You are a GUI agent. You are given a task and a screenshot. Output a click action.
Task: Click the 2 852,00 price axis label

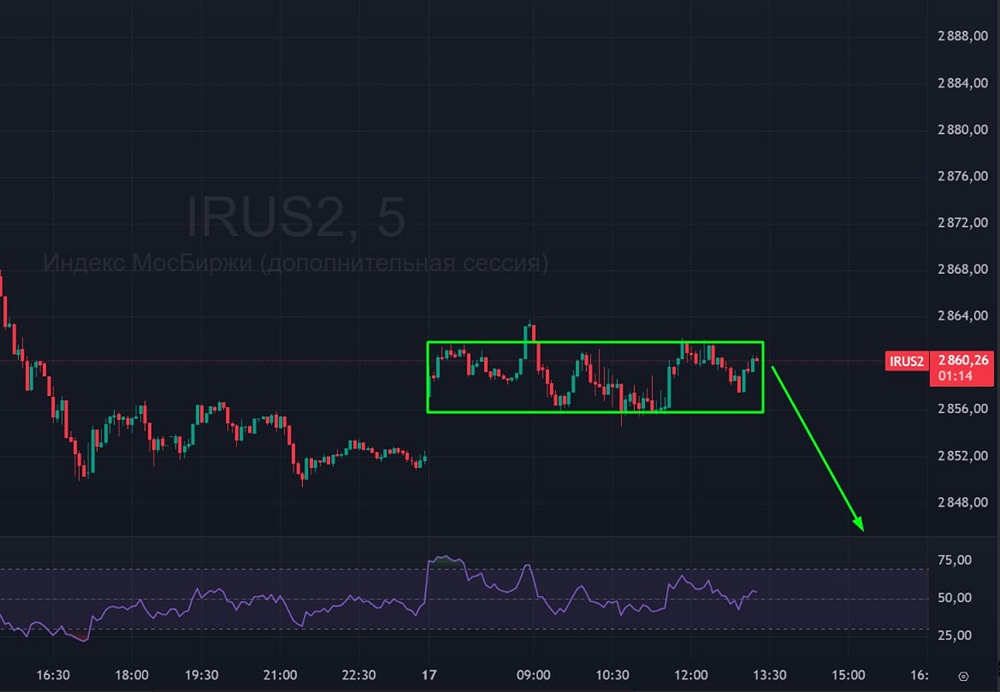[x=962, y=456]
